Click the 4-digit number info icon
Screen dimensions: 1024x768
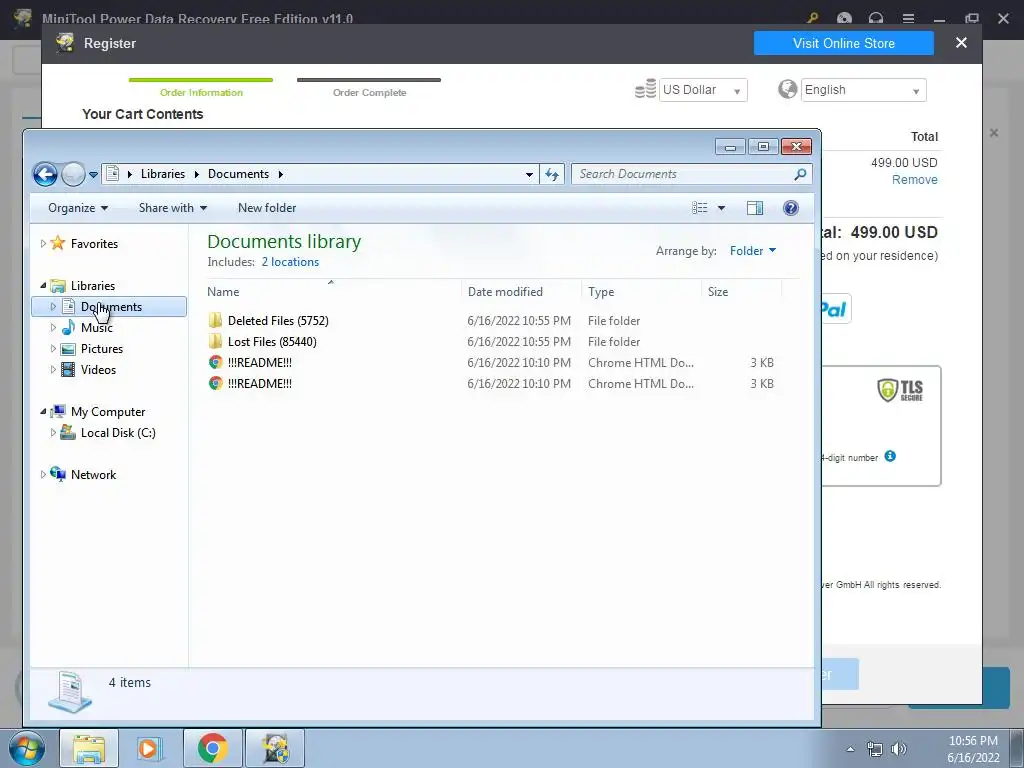coord(890,456)
